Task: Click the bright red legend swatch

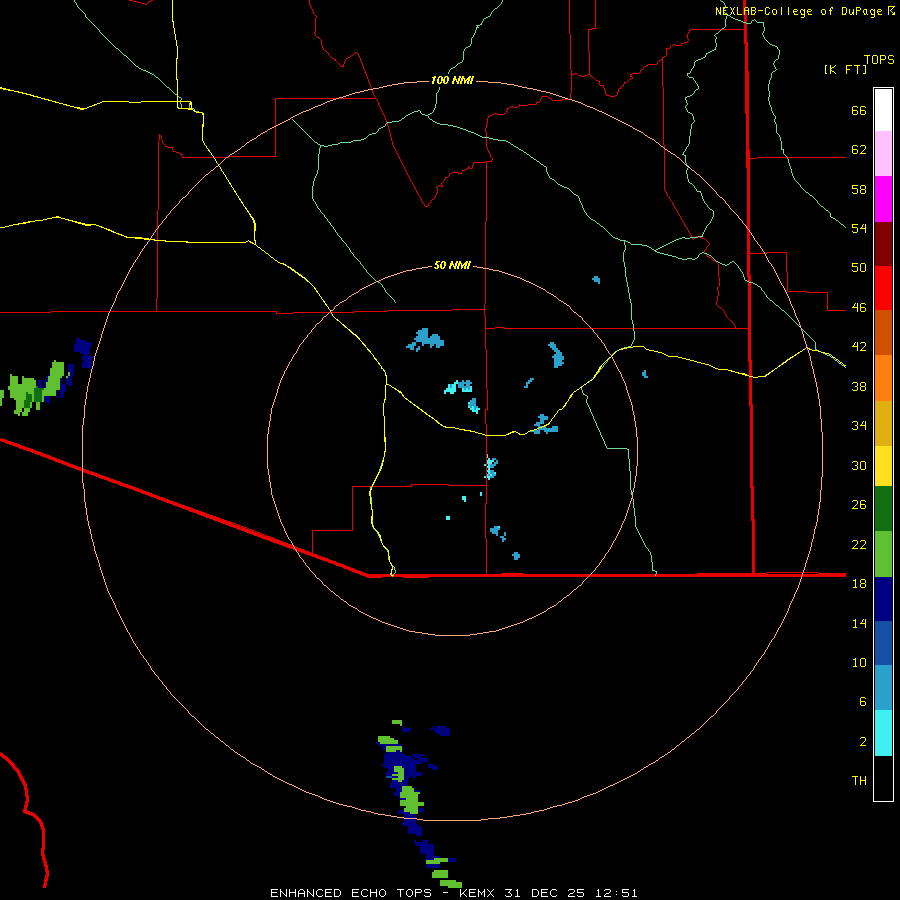Action: [883, 288]
